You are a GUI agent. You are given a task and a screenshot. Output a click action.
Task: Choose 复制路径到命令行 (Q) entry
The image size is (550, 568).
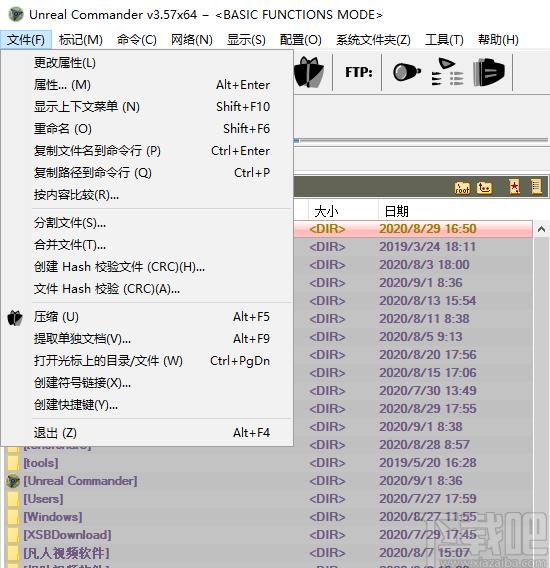tap(147, 173)
